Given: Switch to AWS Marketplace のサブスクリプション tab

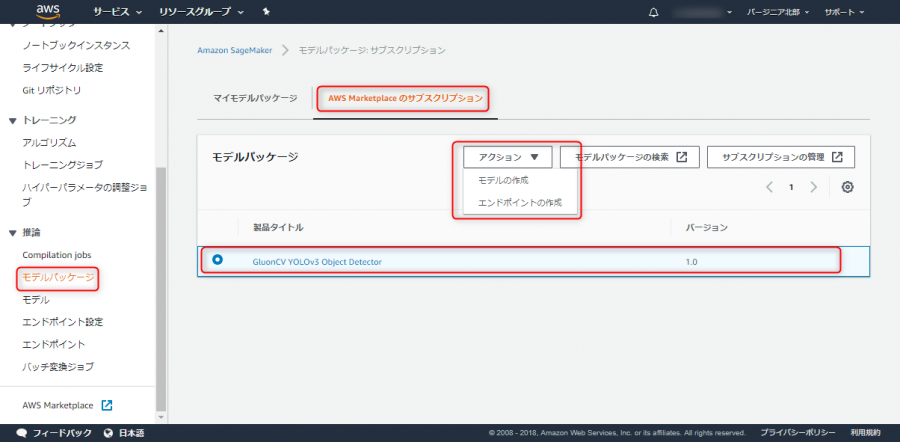Looking at the screenshot, I should pos(405,99).
